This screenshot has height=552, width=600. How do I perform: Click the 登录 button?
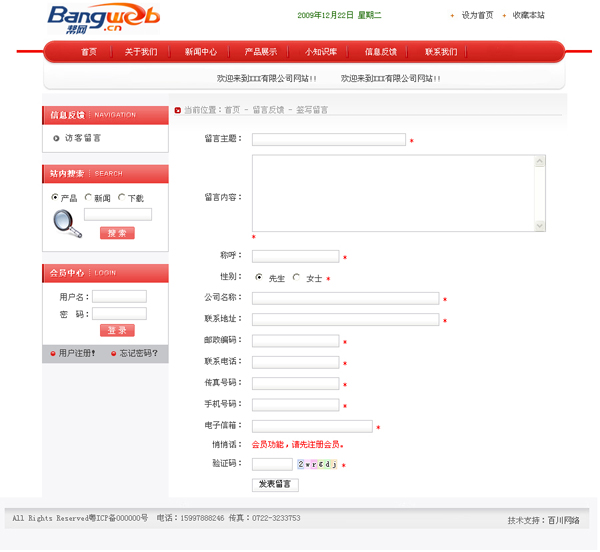coord(117,331)
